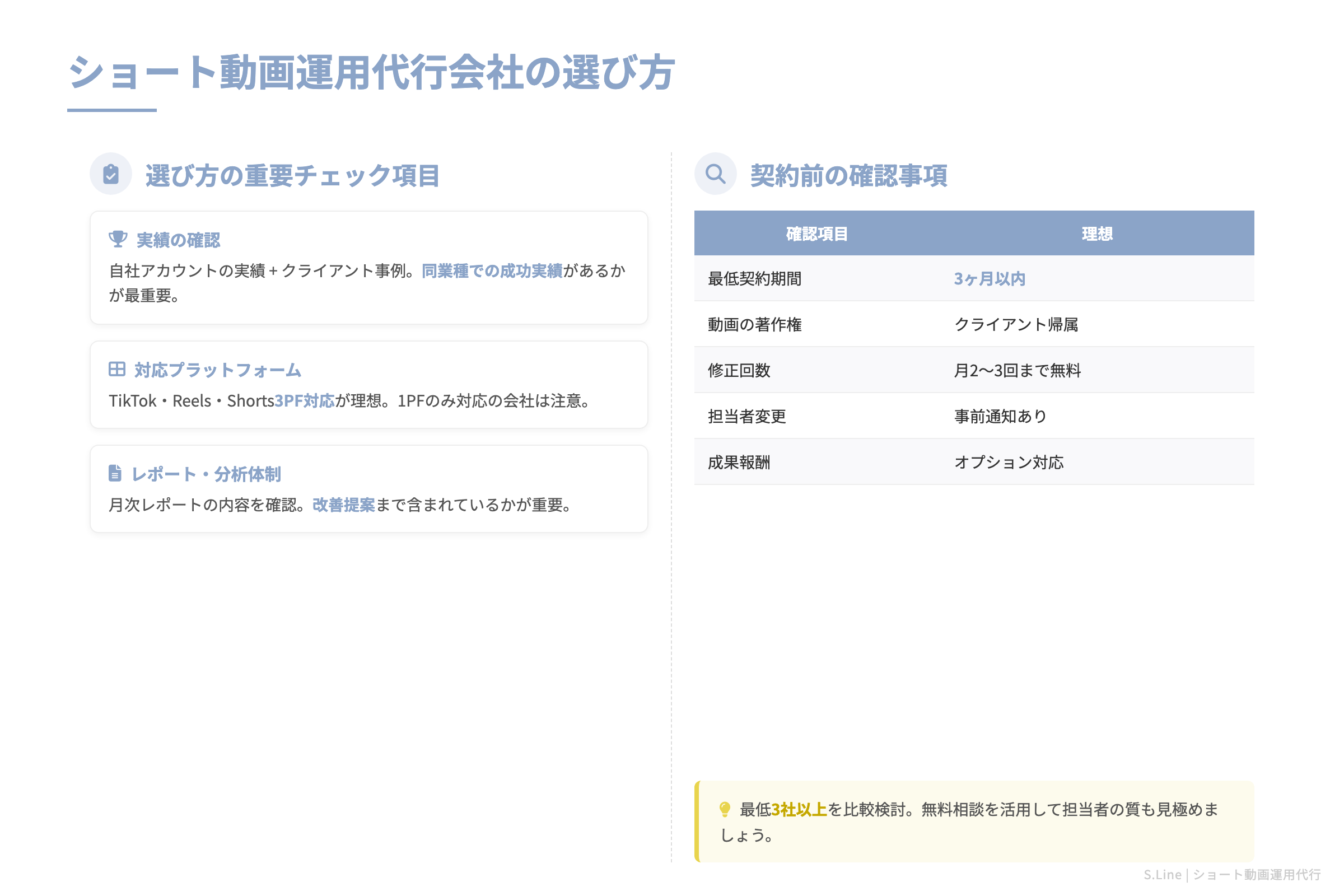Click the document icon next to レポート・分析体制

115,473
